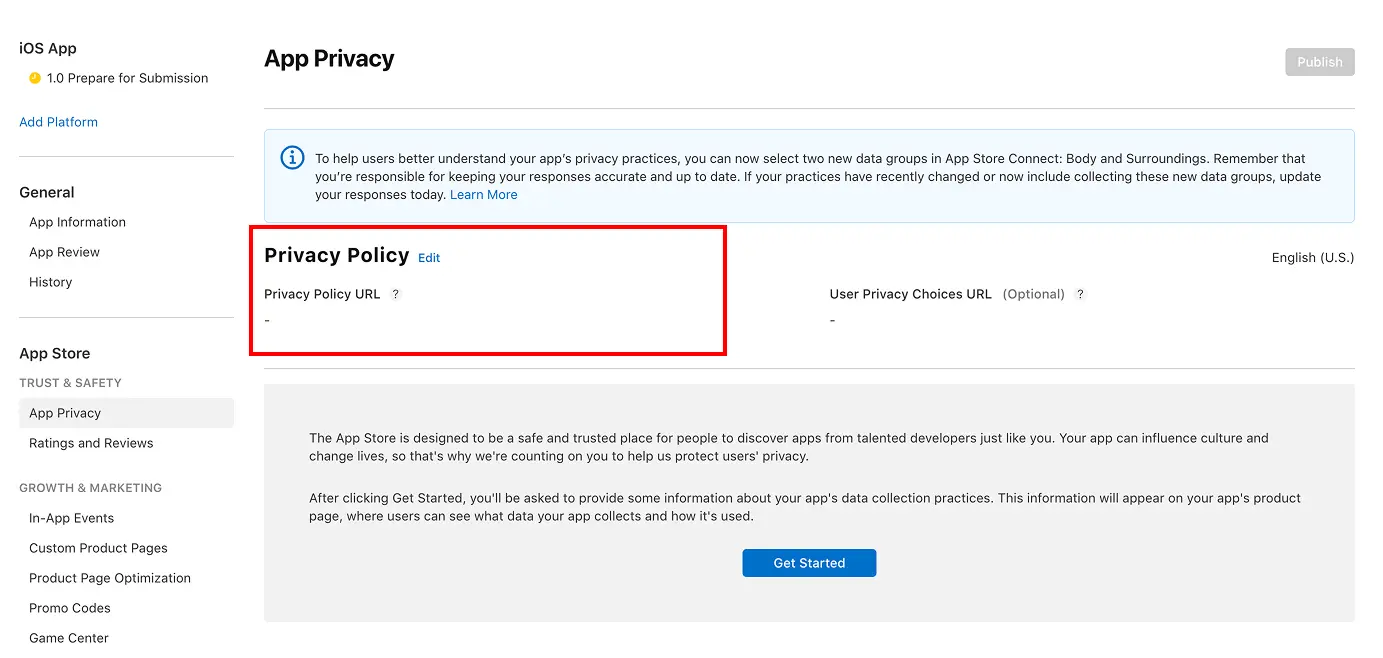Open Product Page Optimization
This screenshot has height=658, width=1383.
(110, 578)
